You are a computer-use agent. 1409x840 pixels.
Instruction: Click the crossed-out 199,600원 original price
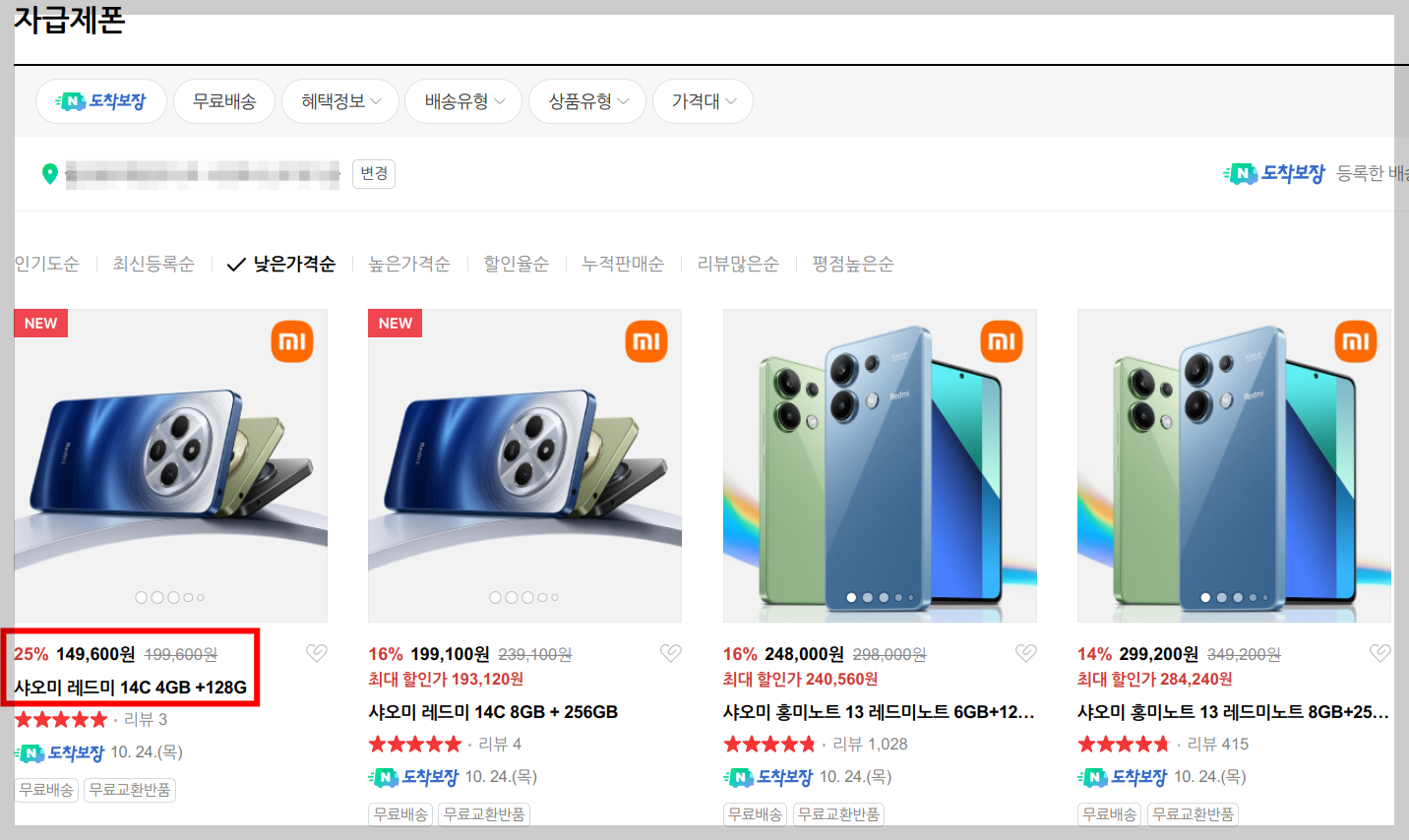181,655
